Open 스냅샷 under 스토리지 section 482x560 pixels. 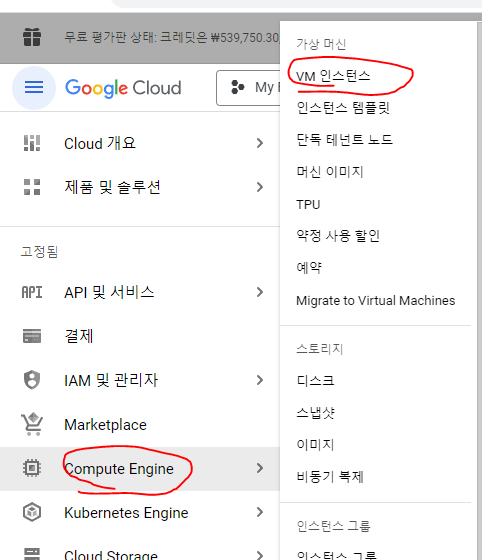pos(316,412)
